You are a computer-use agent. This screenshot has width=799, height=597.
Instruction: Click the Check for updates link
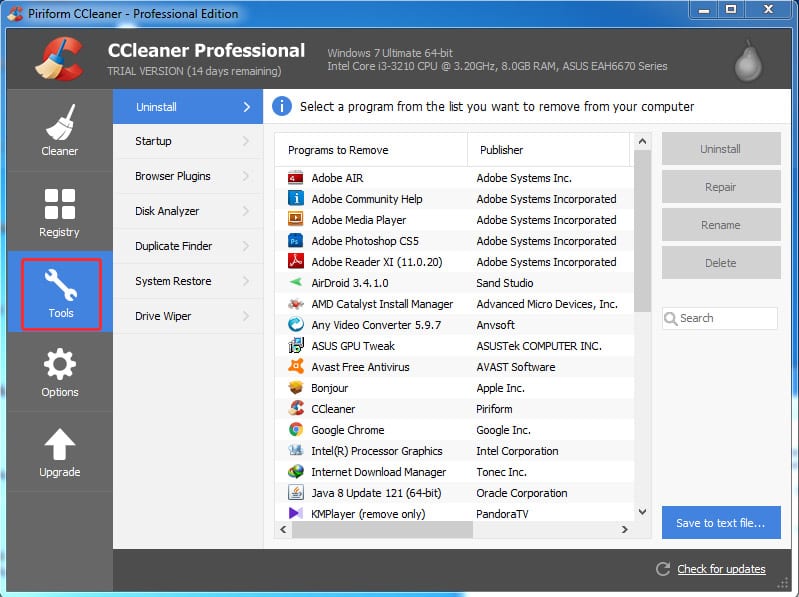[x=721, y=569]
